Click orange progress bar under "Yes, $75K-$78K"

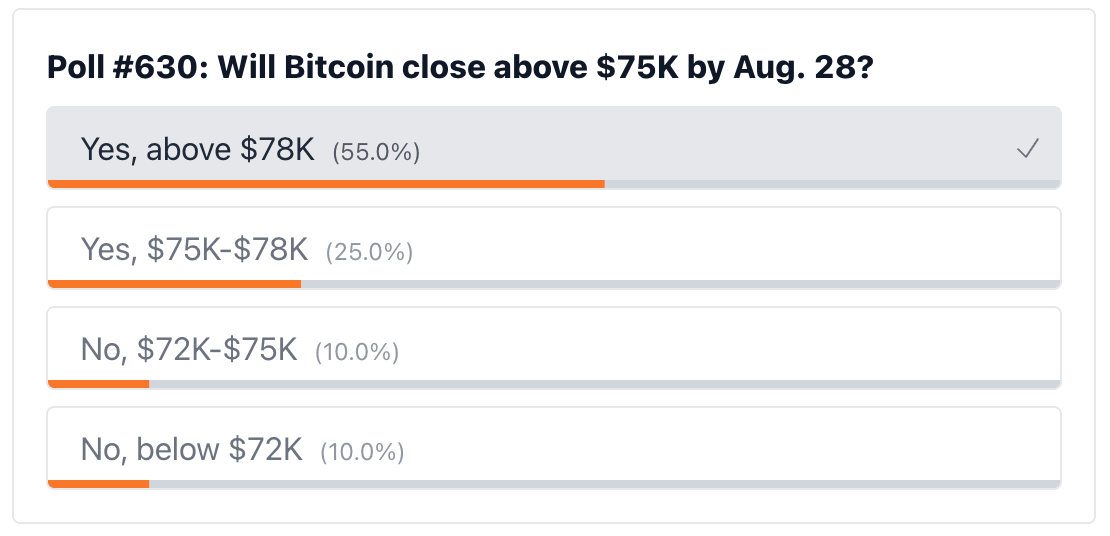point(174,284)
